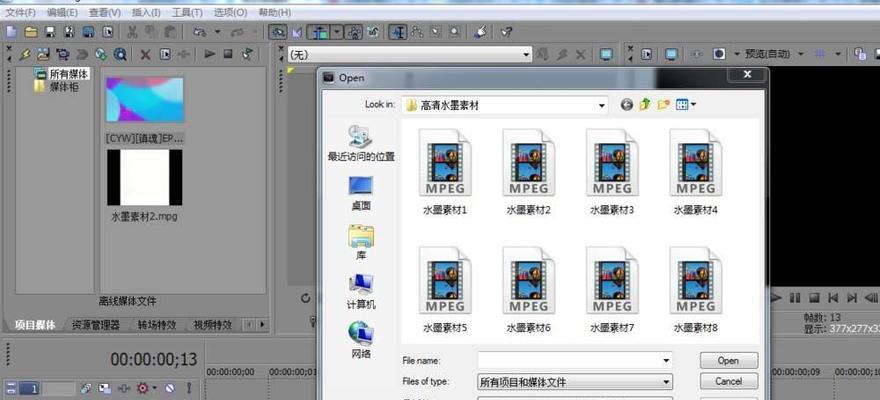Toggle lock envelopes to events button
Screen dimensions: 880x400
pyautogui.click(x=353, y=33)
